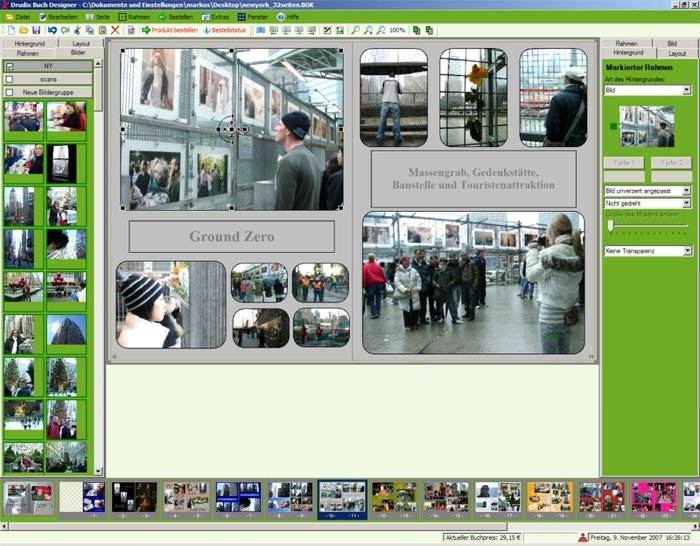Click the icon right of checkmark image icon

pyautogui.click(x=340, y=30)
